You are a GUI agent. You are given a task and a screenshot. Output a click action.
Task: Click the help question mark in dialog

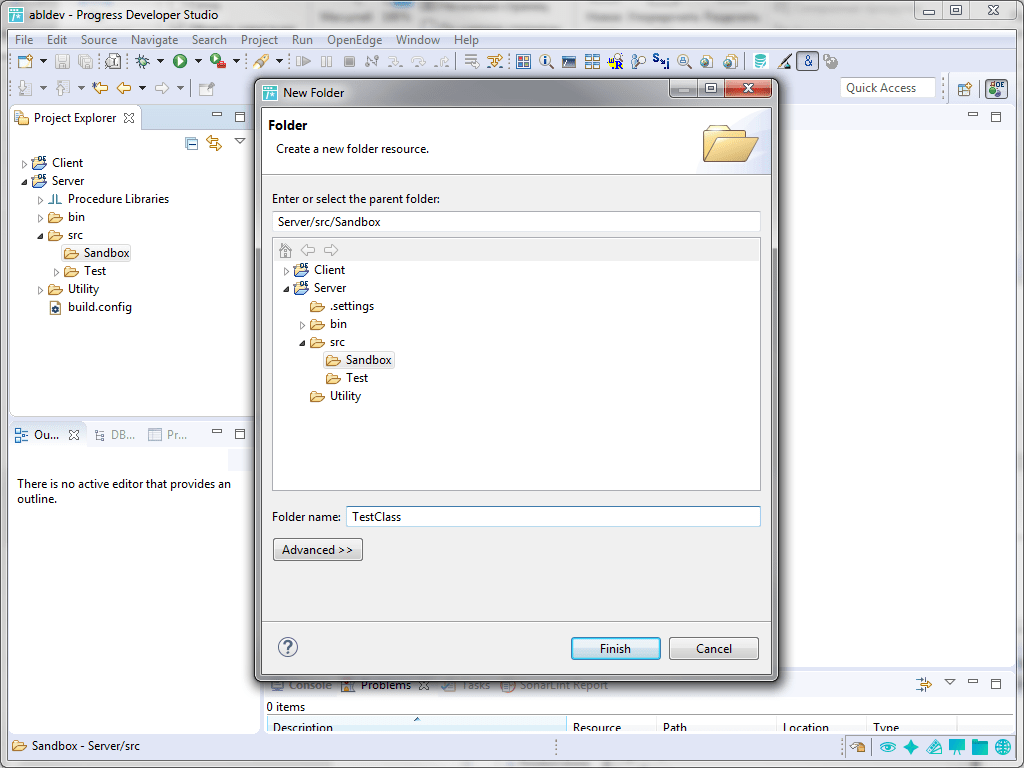pos(288,647)
